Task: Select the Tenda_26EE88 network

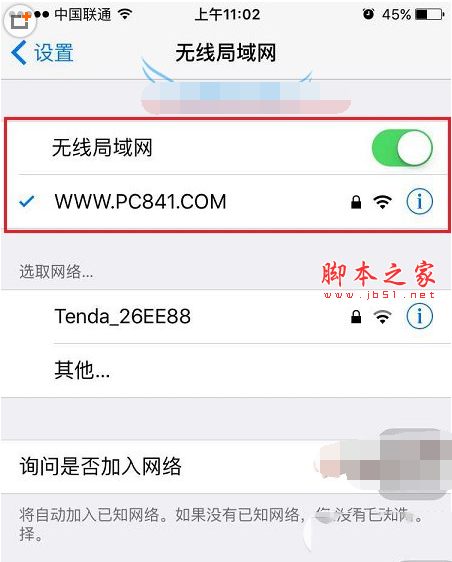Action: [x=226, y=316]
